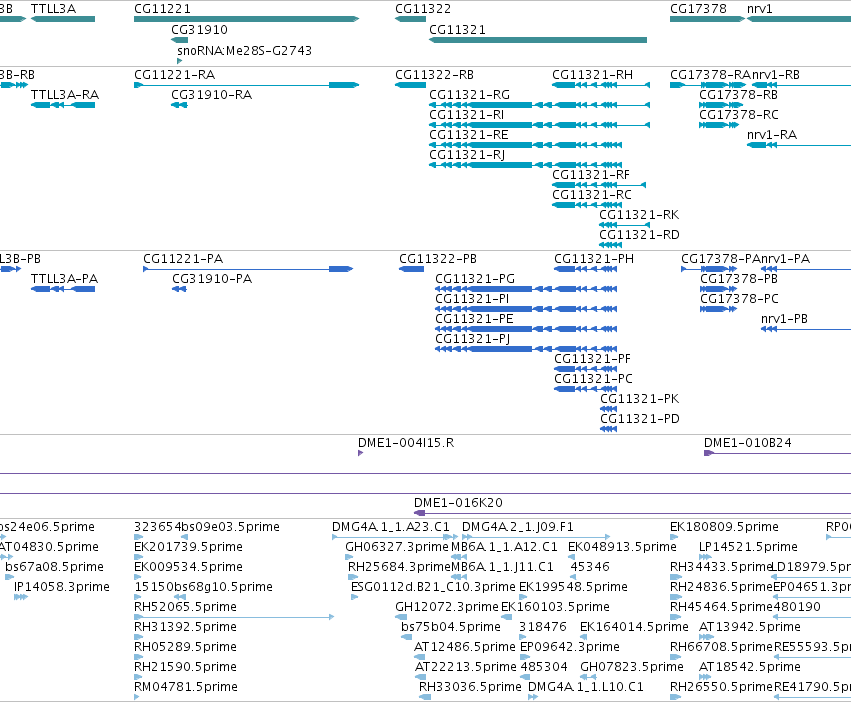Screen dimensions: 851x702
Task: Open transcript CG11321-RC
Action: click(592, 195)
